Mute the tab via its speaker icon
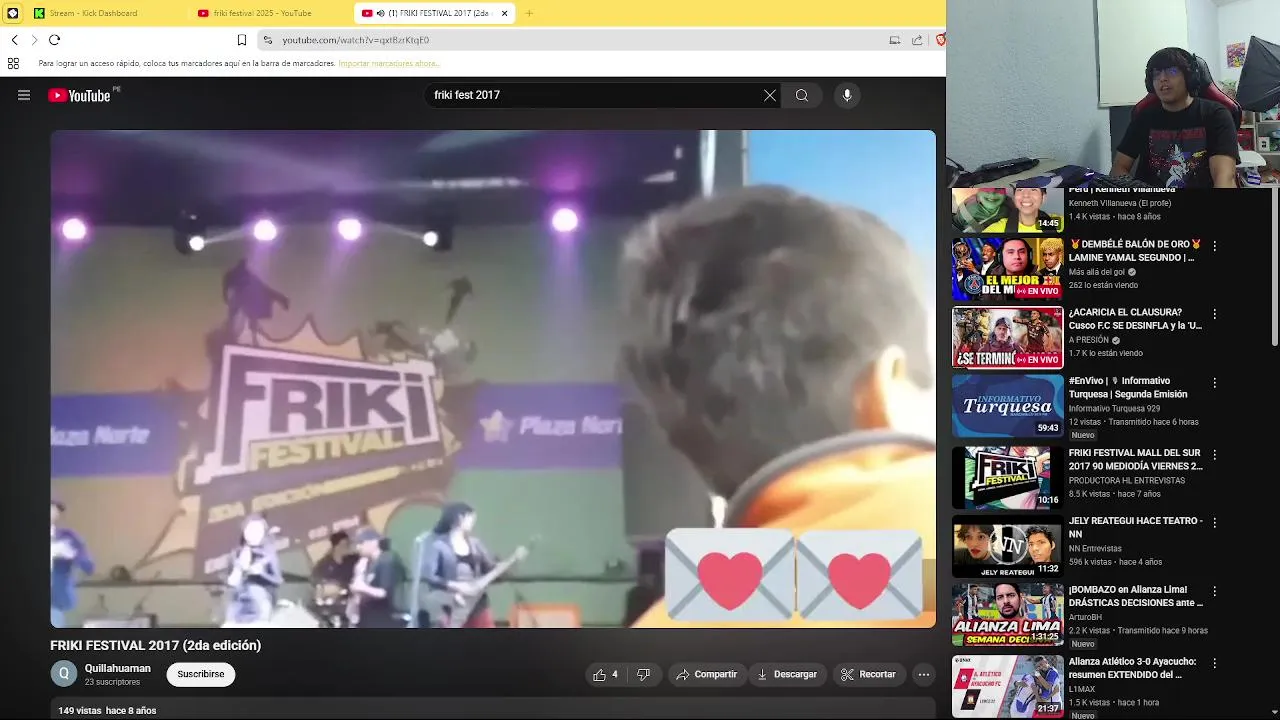The image size is (1280, 720). tap(380, 13)
